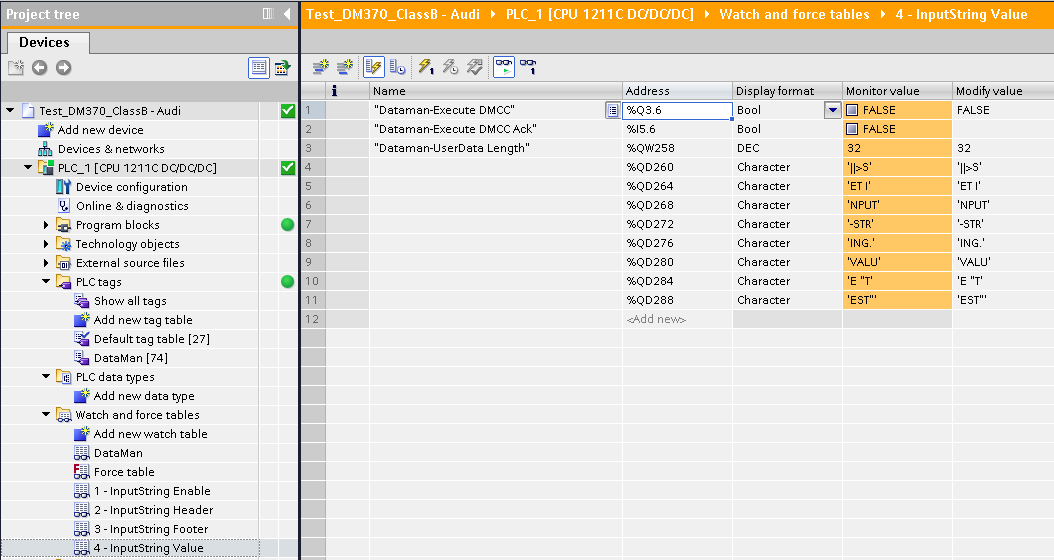Toggle FALSE monitor value box in row 2
The width and height of the screenshot is (1054, 560).
[852, 129]
